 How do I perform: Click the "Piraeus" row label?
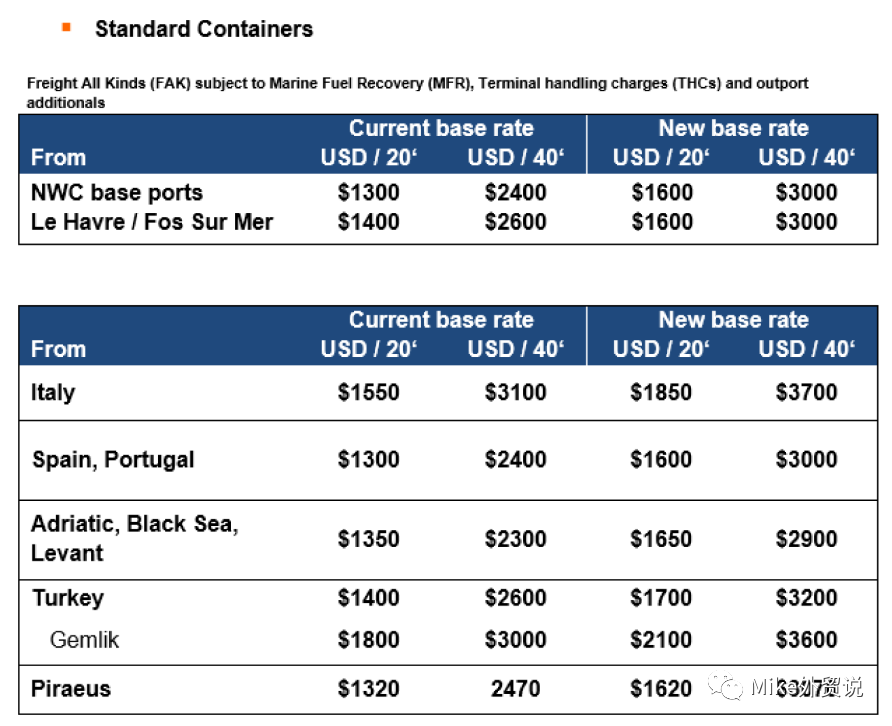(x=71, y=688)
